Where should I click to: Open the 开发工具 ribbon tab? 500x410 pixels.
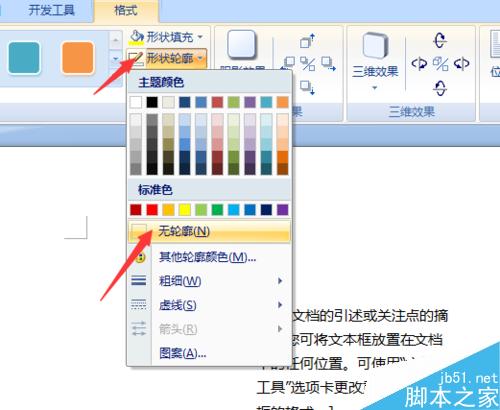coord(51,10)
